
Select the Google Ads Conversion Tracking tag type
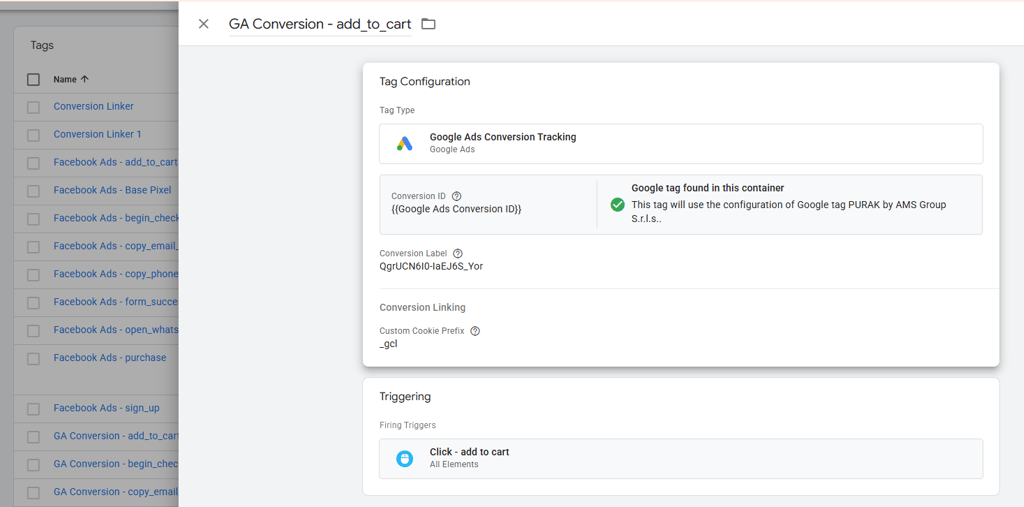click(680, 144)
